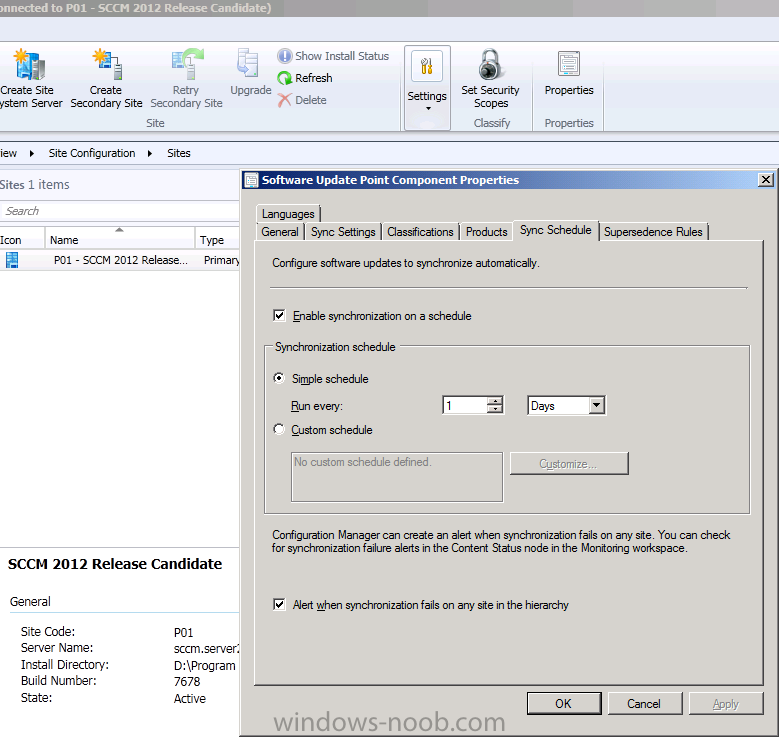Click into the Run every number field
Image resolution: width=779 pixels, height=737 pixels.
coord(465,406)
